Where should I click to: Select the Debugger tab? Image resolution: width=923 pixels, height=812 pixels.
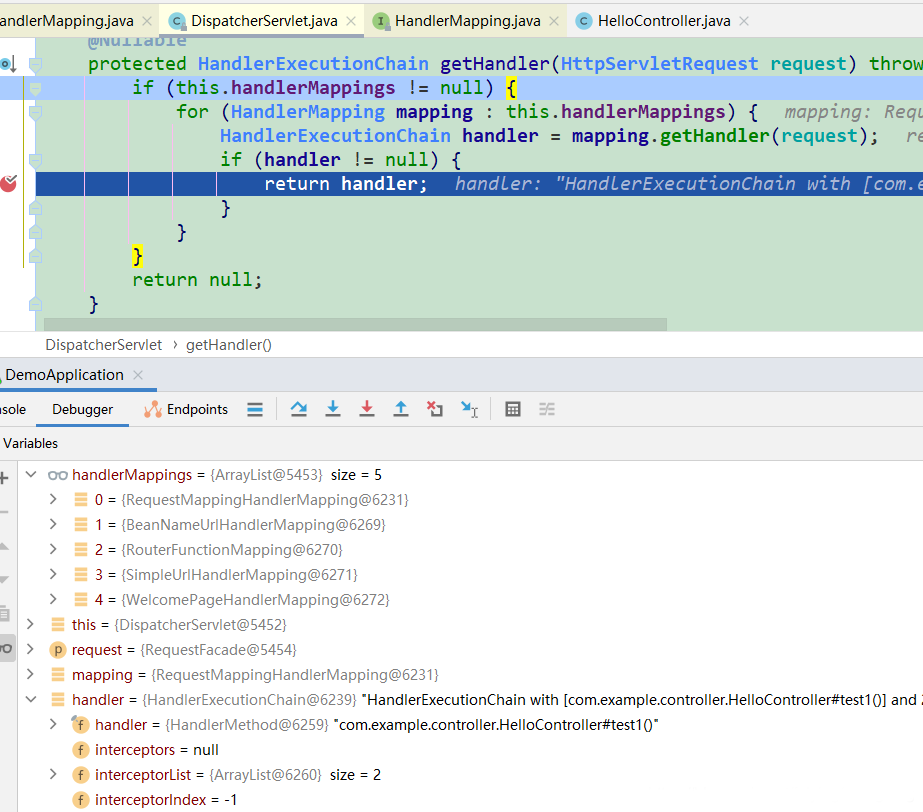[82, 409]
